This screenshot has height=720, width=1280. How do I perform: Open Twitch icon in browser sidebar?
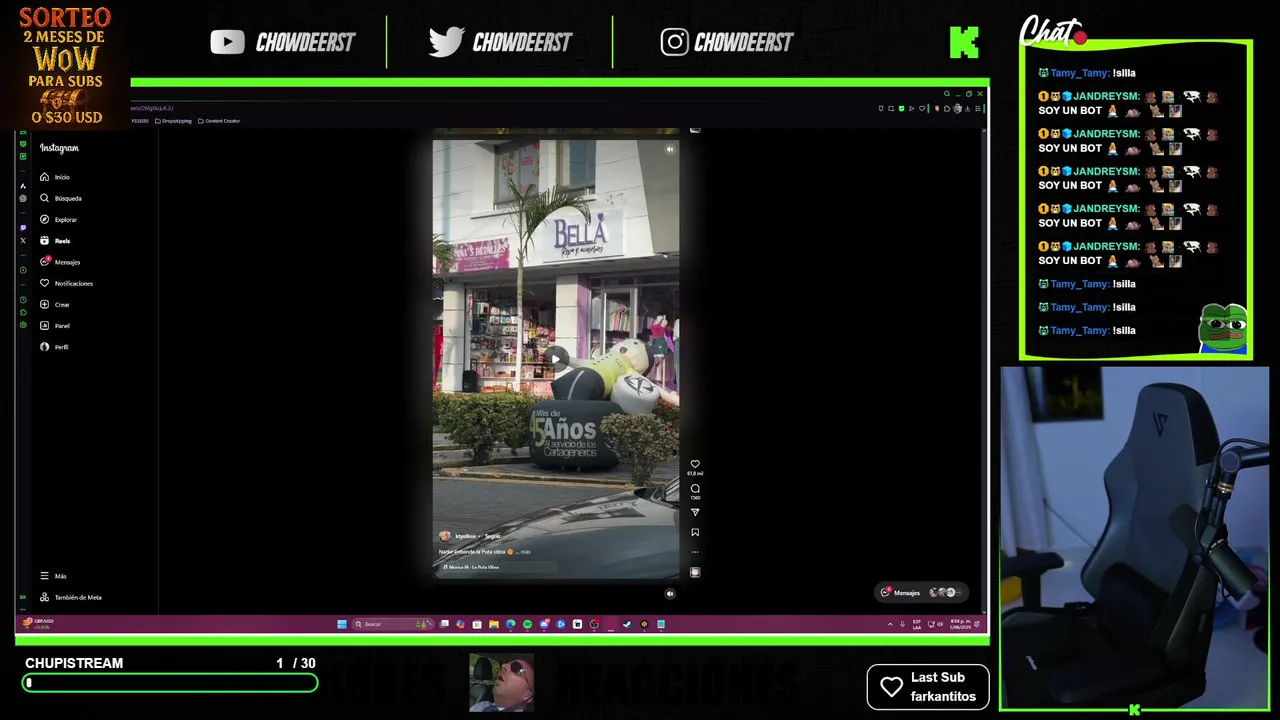[23, 228]
